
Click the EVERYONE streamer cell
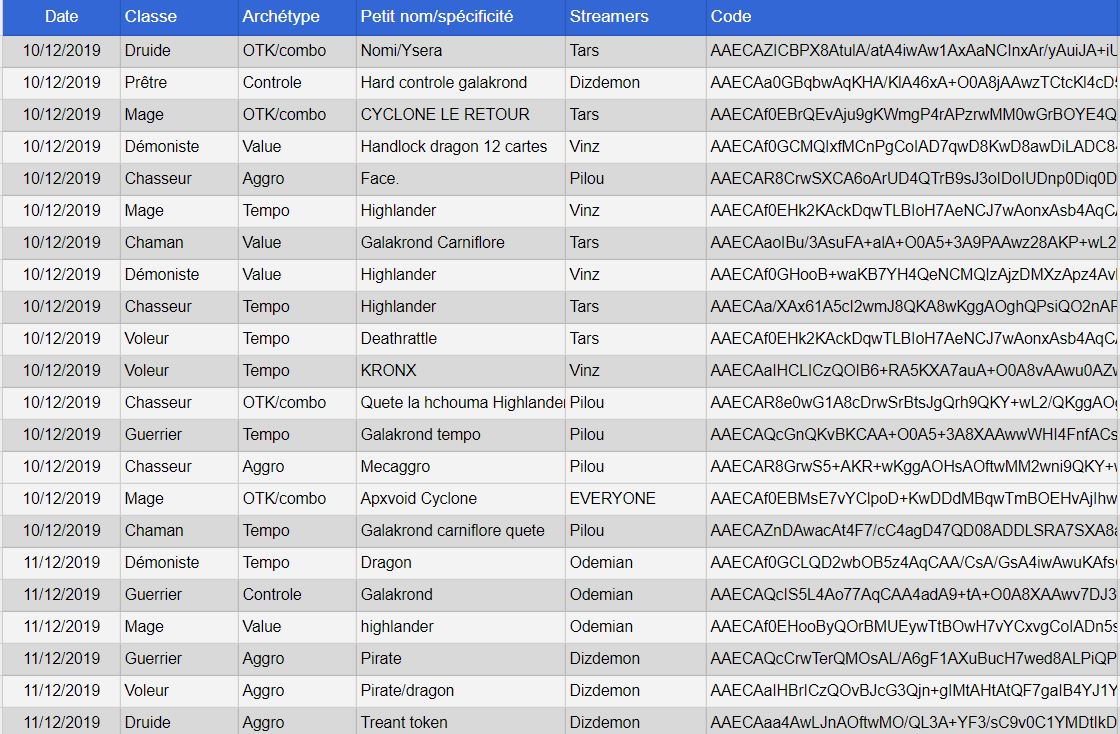point(612,498)
